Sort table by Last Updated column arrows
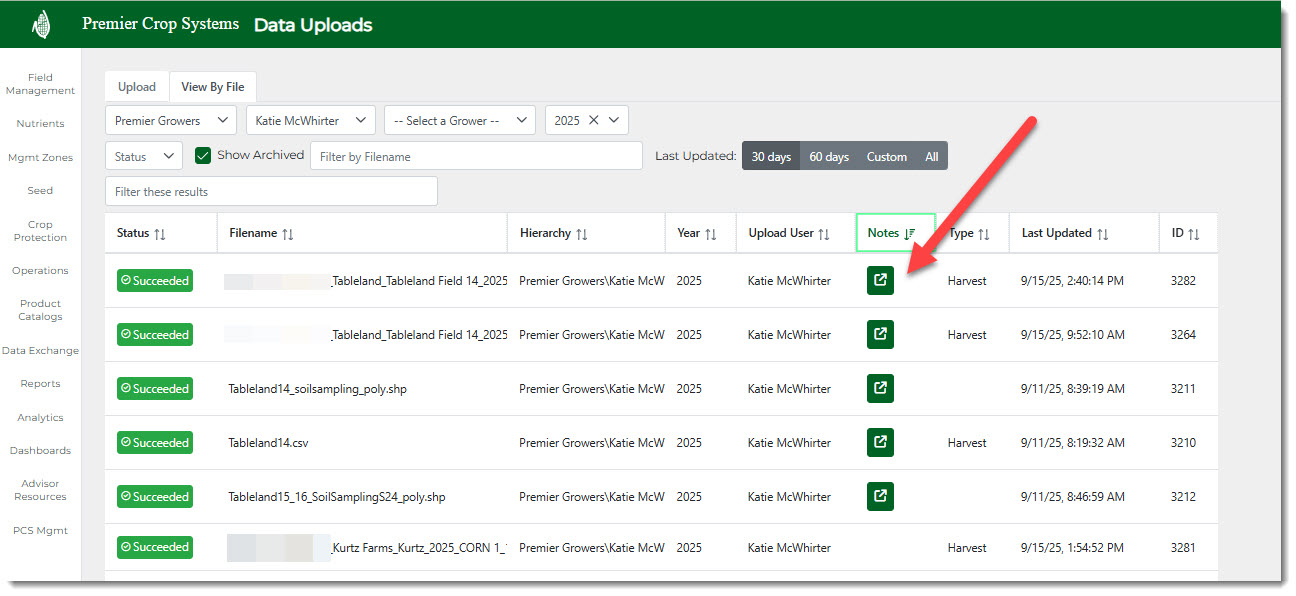This screenshot has height=596, width=1296. pyautogui.click(x=1103, y=234)
